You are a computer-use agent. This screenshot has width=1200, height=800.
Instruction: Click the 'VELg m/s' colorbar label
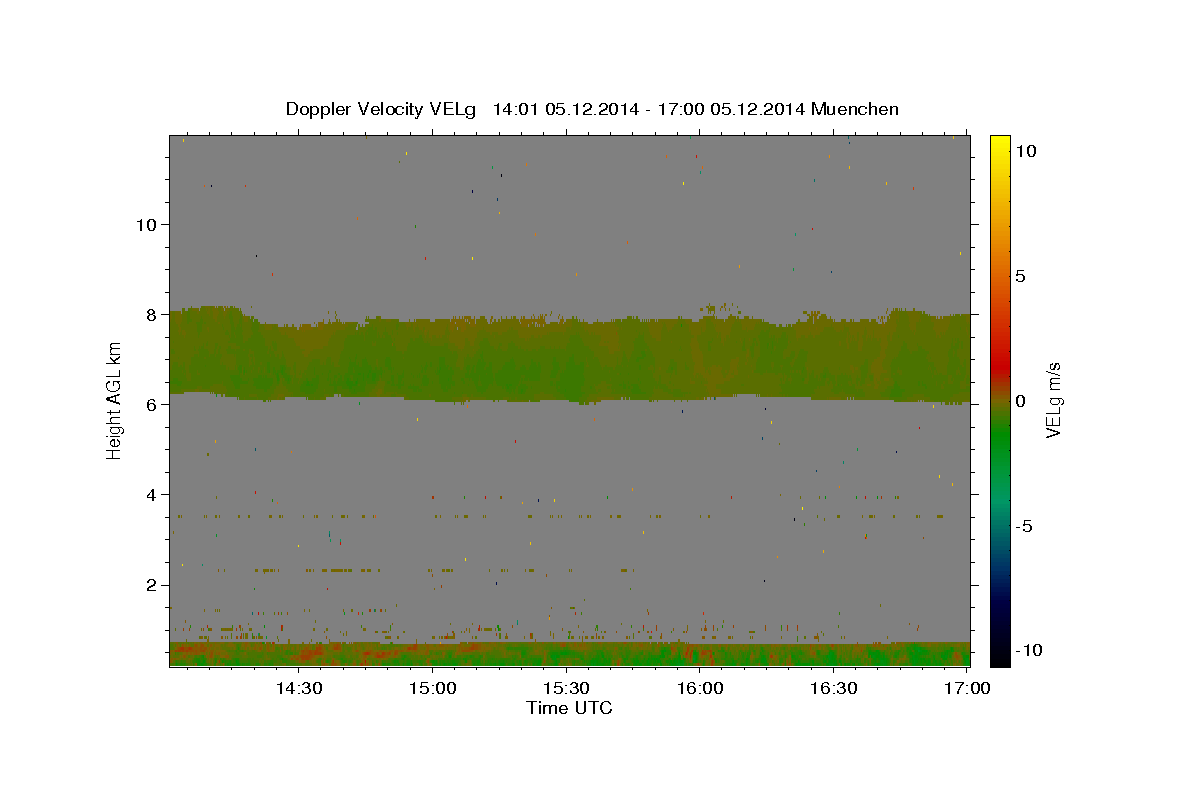pos(1053,399)
